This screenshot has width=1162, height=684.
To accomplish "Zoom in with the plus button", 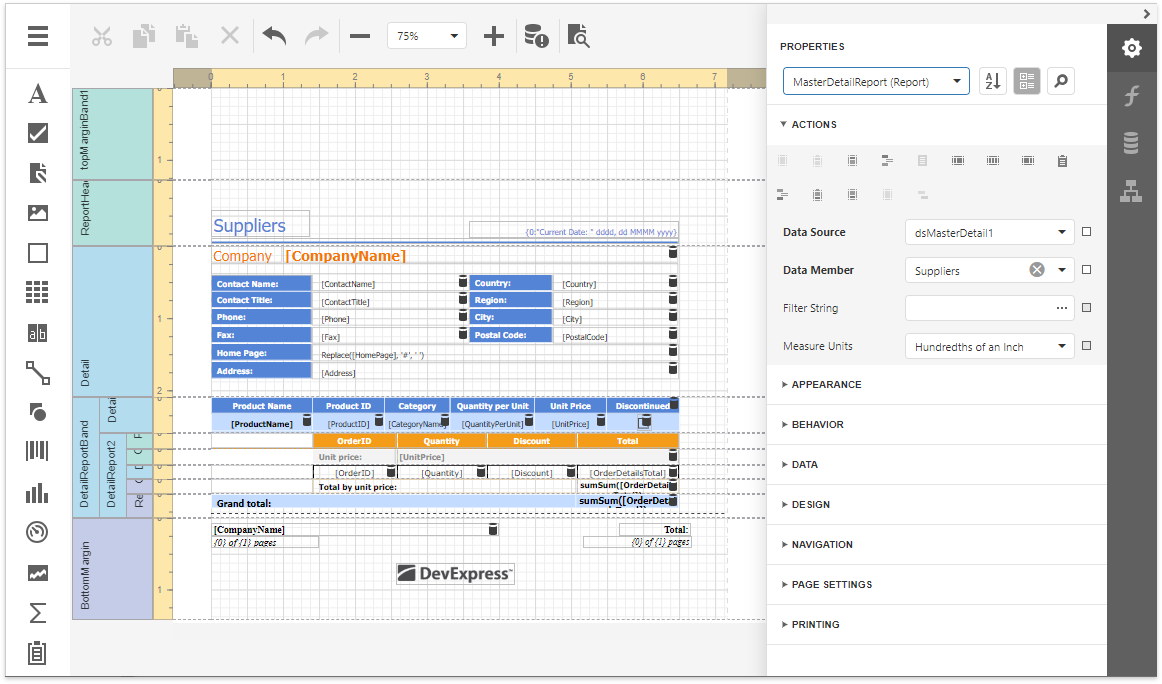I will click(x=493, y=36).
